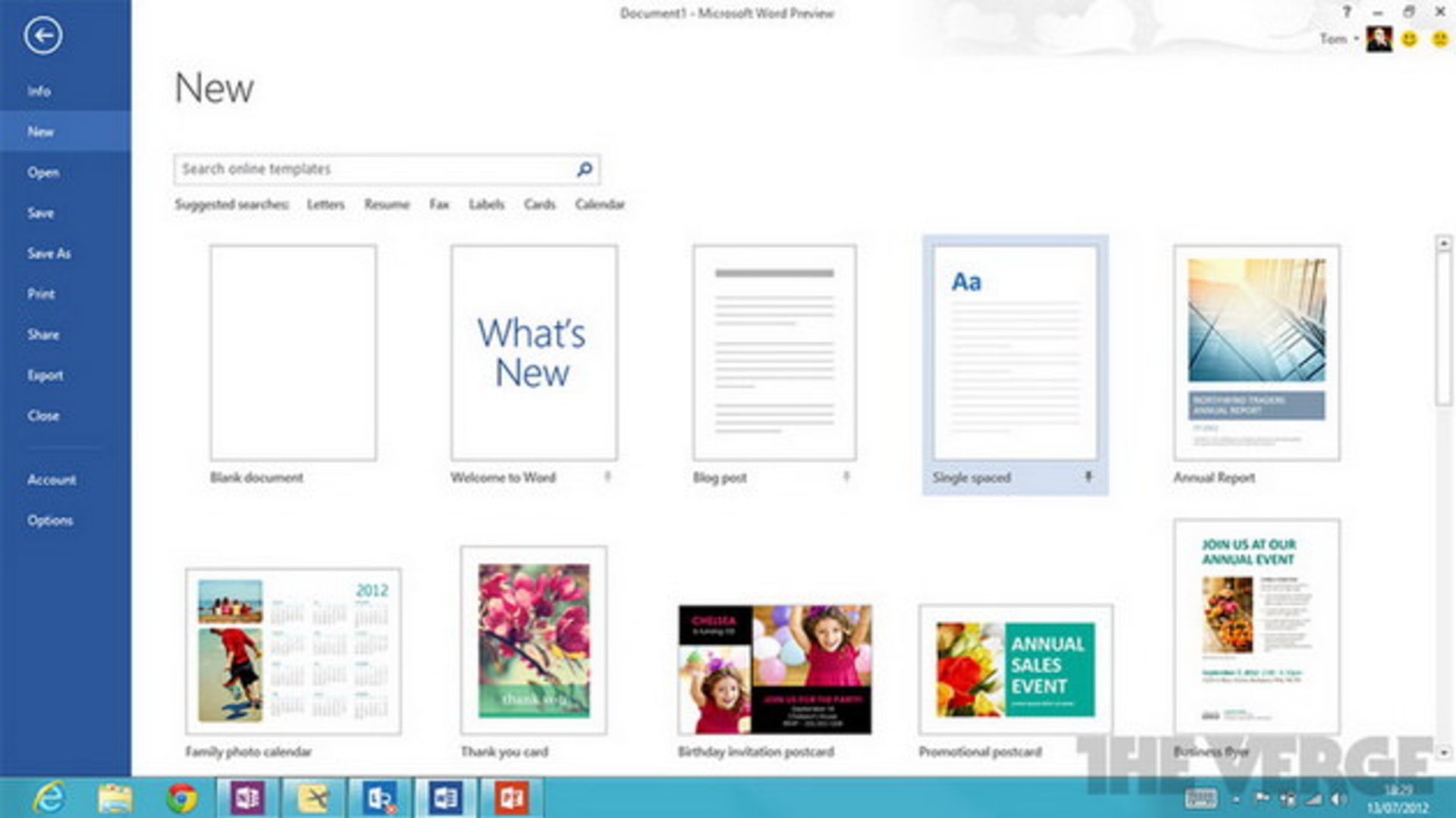Go to Export in the Backstage menu

point(45,375)
